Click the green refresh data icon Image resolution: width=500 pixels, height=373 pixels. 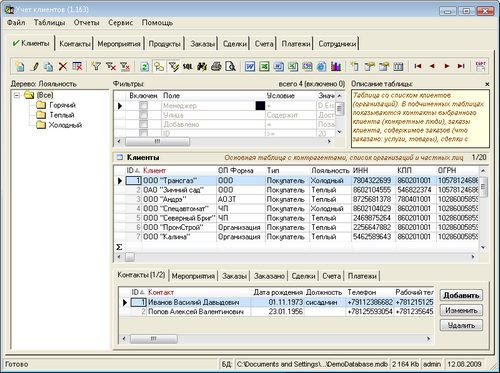[144, 66]
